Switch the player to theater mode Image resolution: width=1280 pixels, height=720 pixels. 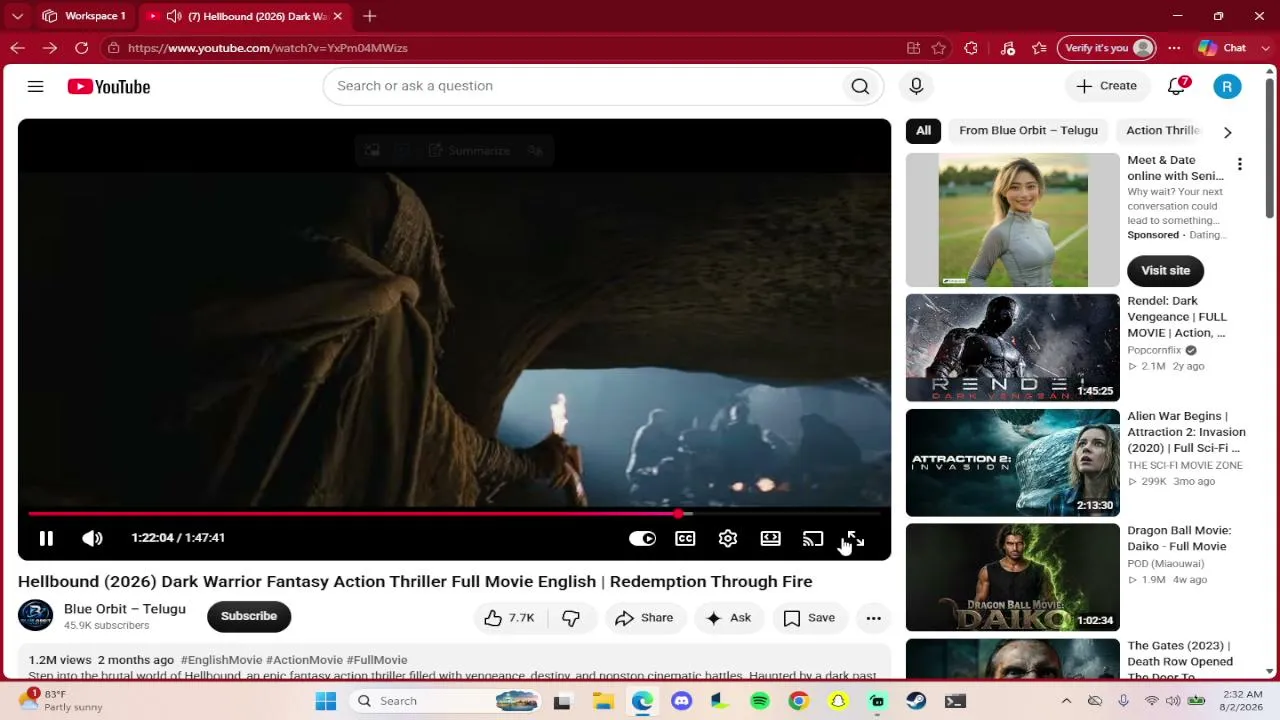770,539
